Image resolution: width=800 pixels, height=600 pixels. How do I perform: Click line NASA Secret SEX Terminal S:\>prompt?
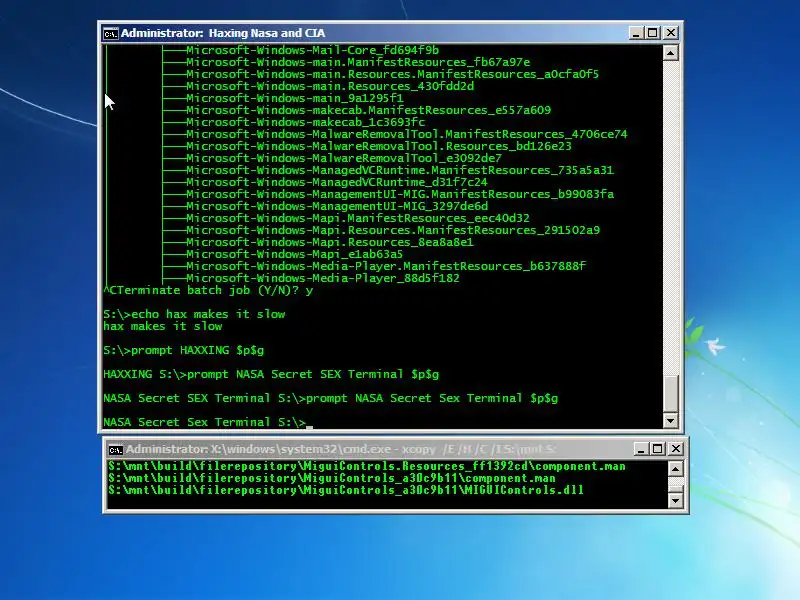[x=331, y=398]
